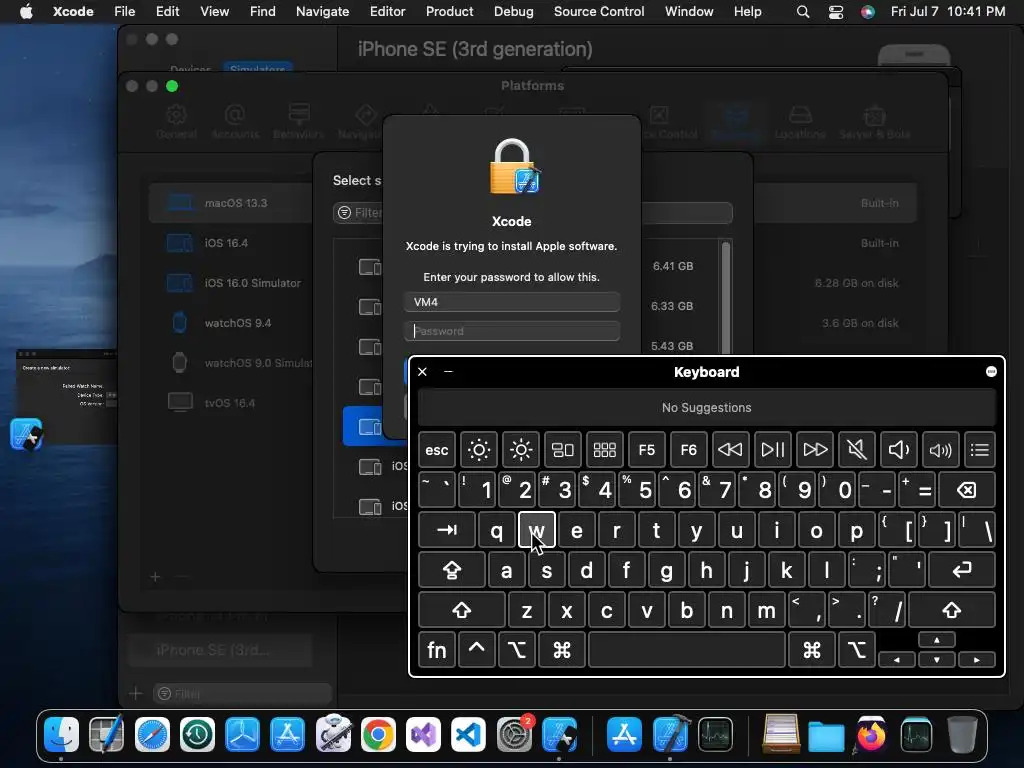Toggle the caps lock key
The height and width of the screenshot is (768, 1024).
(452, 569)
